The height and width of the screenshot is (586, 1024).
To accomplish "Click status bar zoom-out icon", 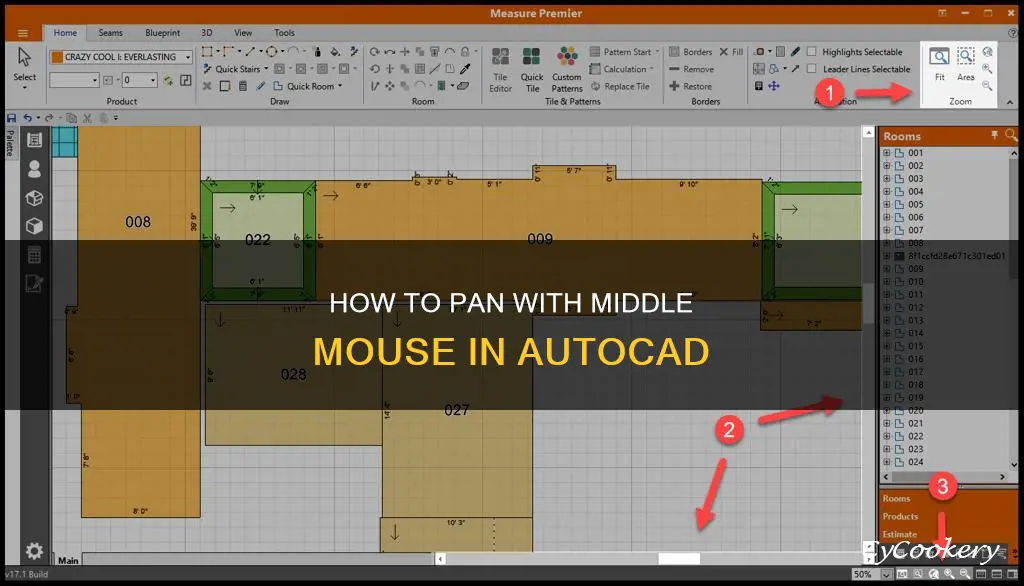I will pyautogui.click(x=965, y=574).
